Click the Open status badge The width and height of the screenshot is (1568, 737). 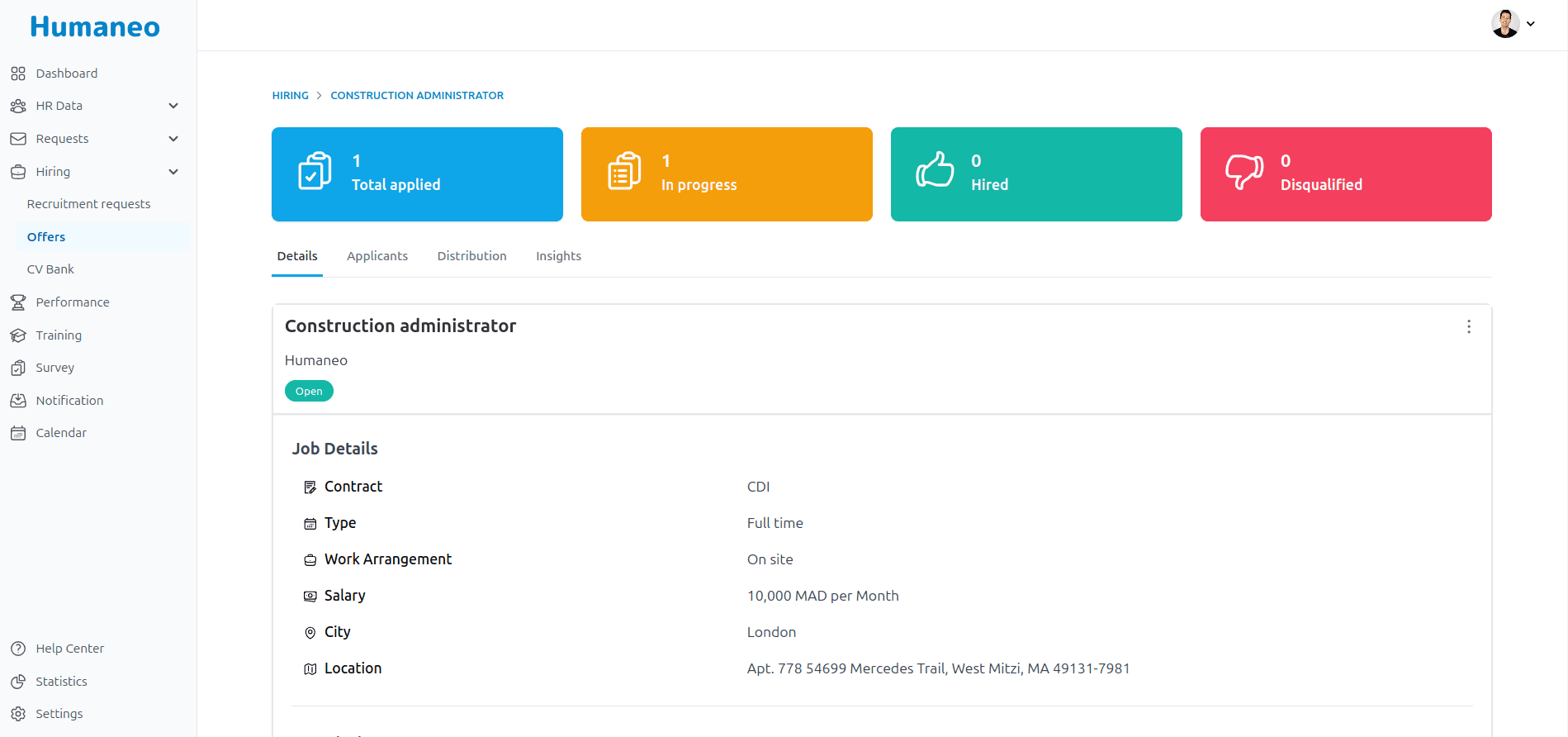(309, 392)
